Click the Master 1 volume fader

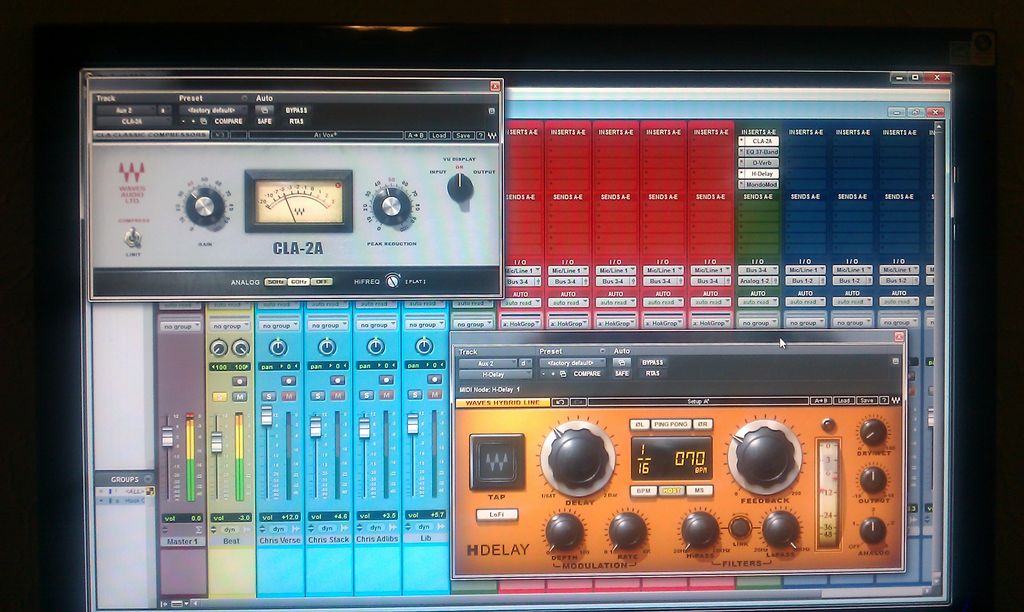pos(168,436)
